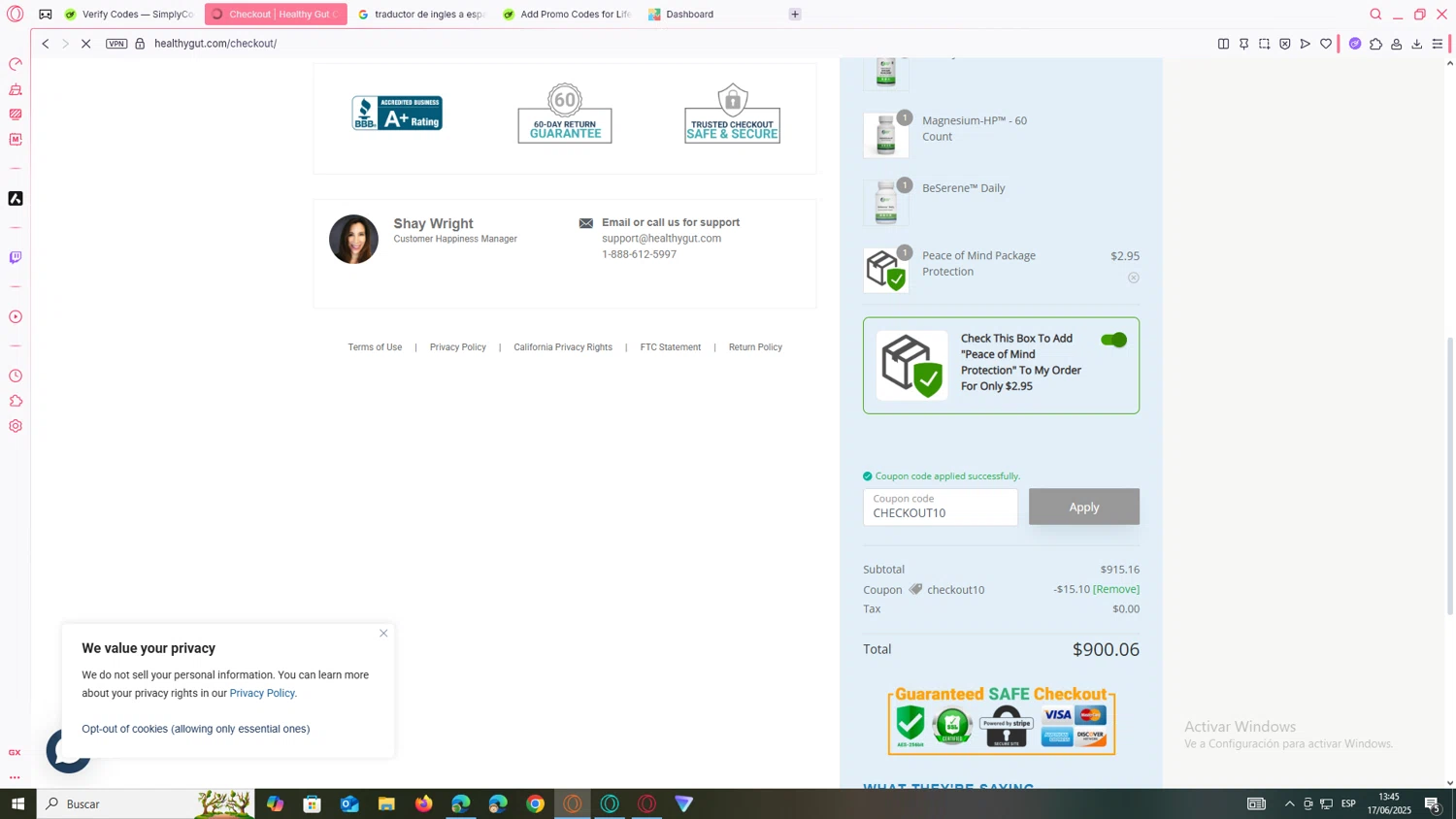
Task: Open the Windows notification center
Action: pyautogui.click(x=1433, y=803)
